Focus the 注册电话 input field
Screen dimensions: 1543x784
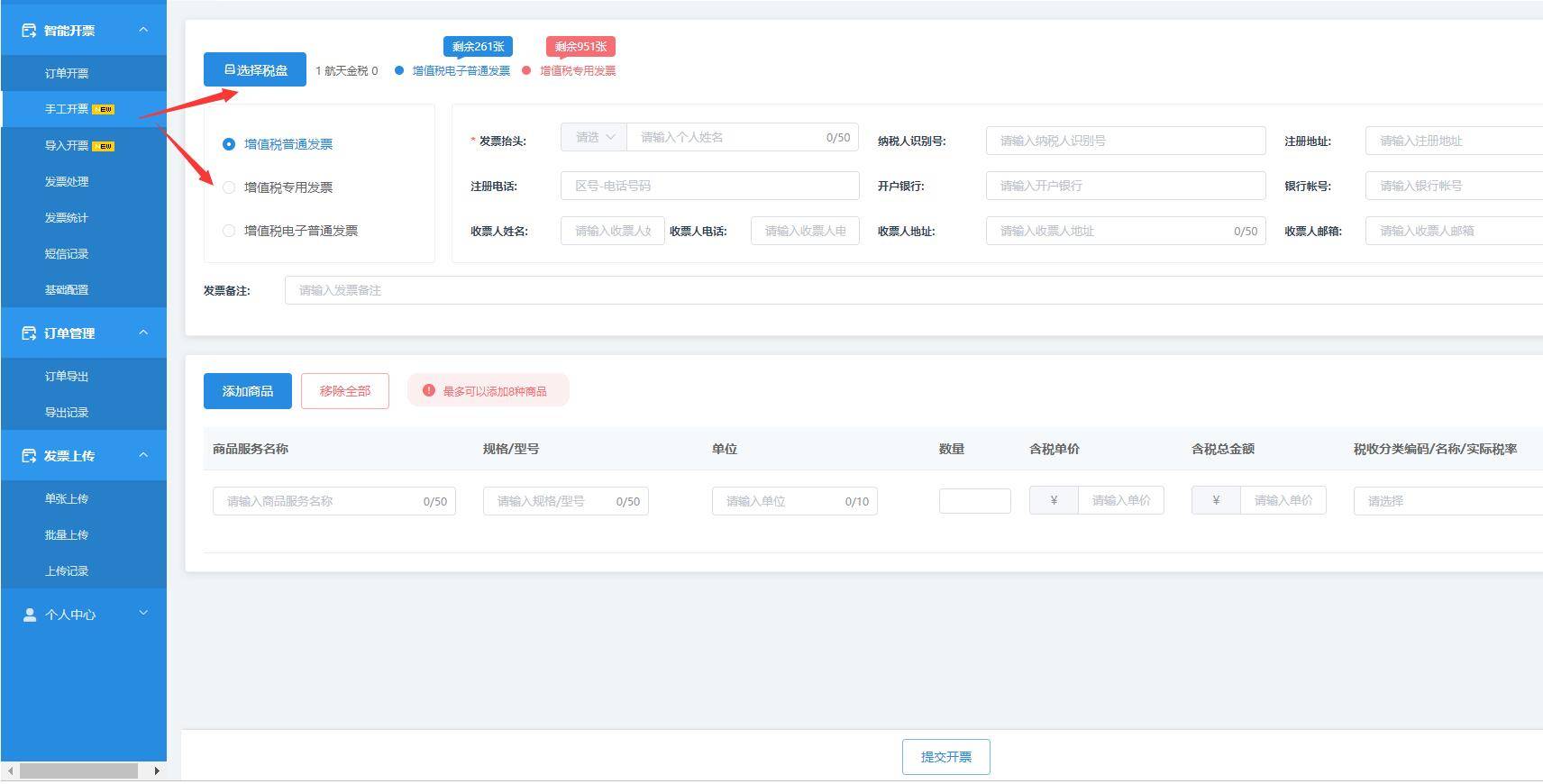[710, 186]
